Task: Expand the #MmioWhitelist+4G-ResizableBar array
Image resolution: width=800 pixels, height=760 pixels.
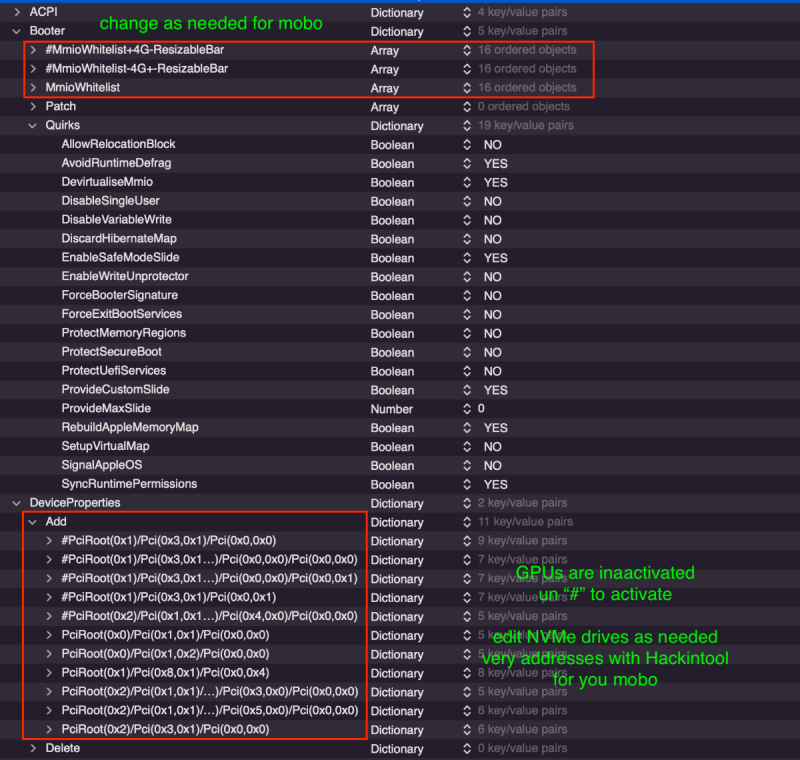Action: click(x=32, y=50)
